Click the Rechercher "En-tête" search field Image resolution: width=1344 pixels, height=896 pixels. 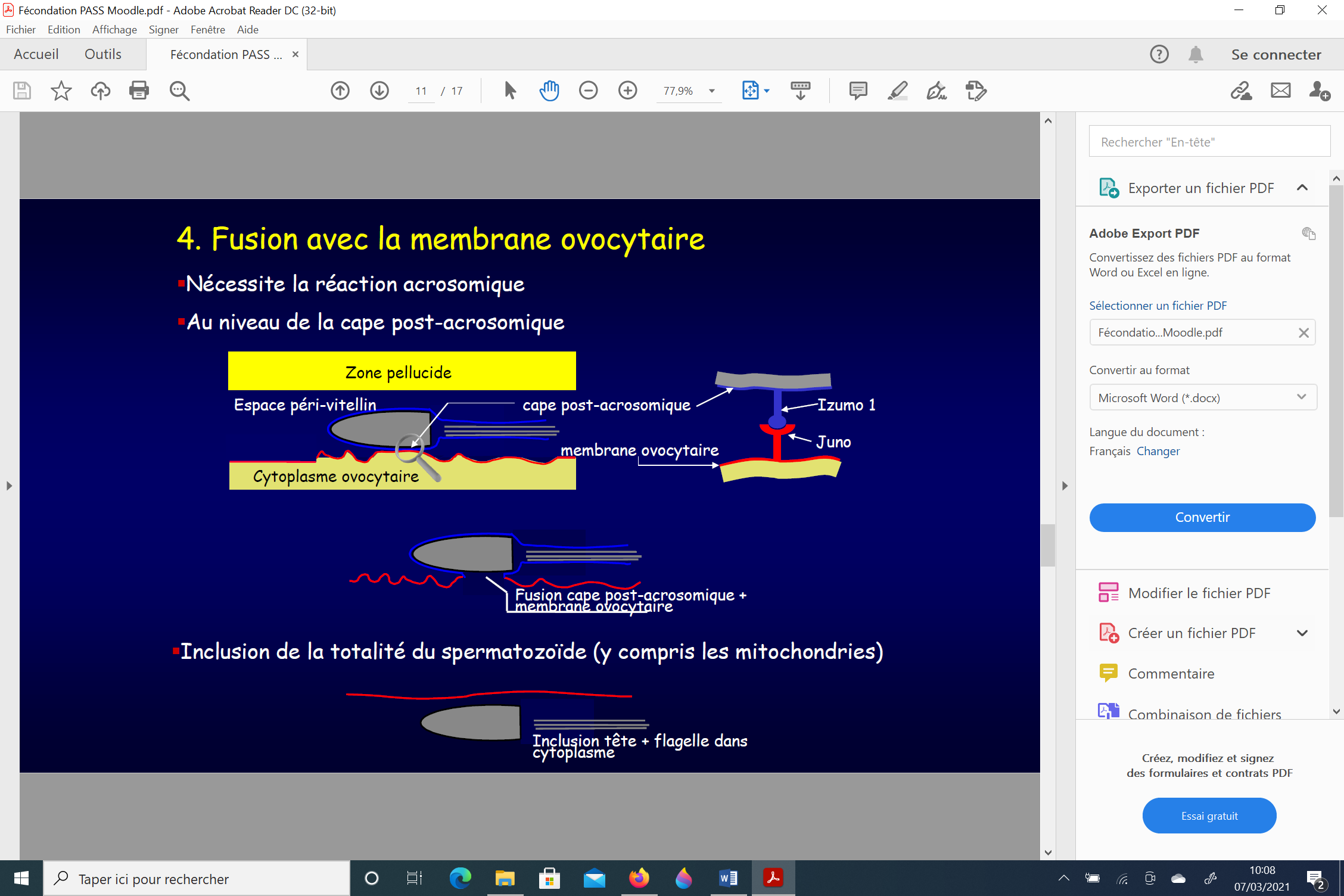[x=1209, y=142]
